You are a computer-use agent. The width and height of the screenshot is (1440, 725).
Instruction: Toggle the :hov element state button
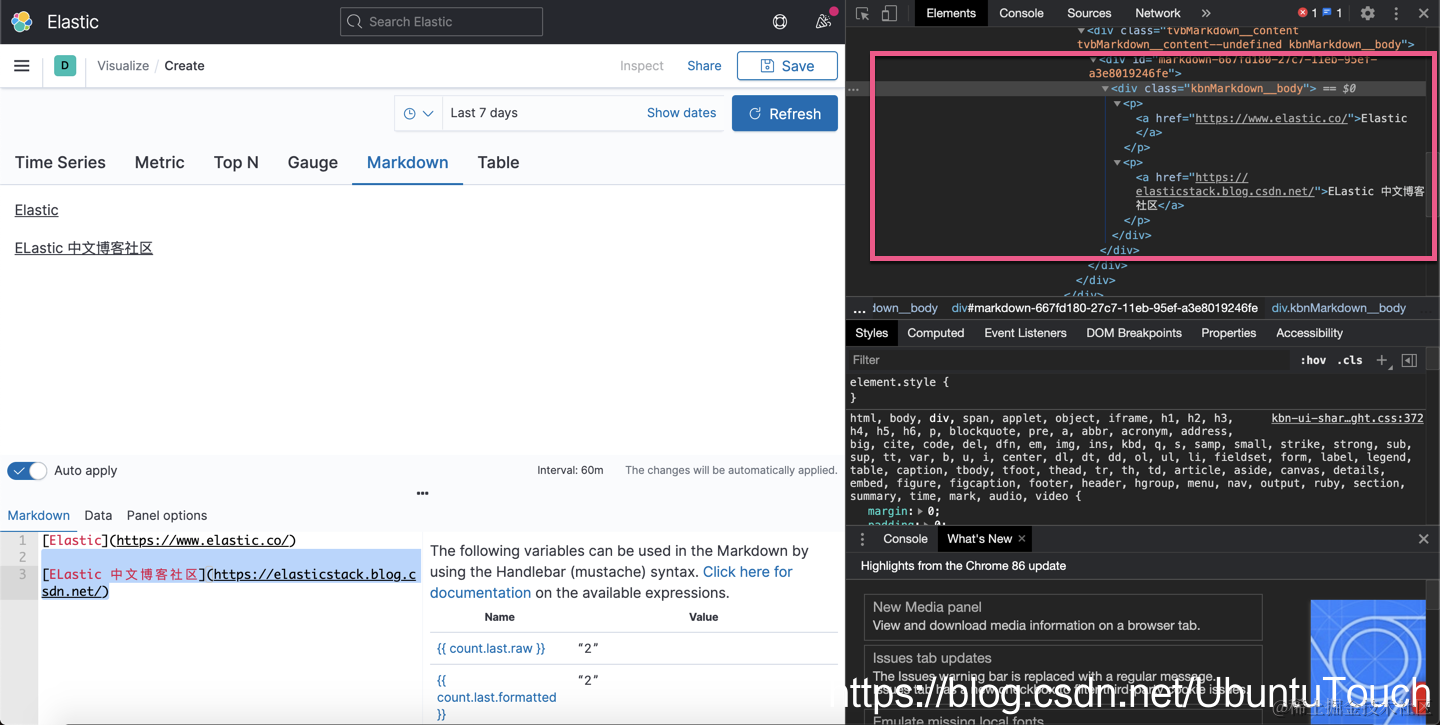[1312, 360]
